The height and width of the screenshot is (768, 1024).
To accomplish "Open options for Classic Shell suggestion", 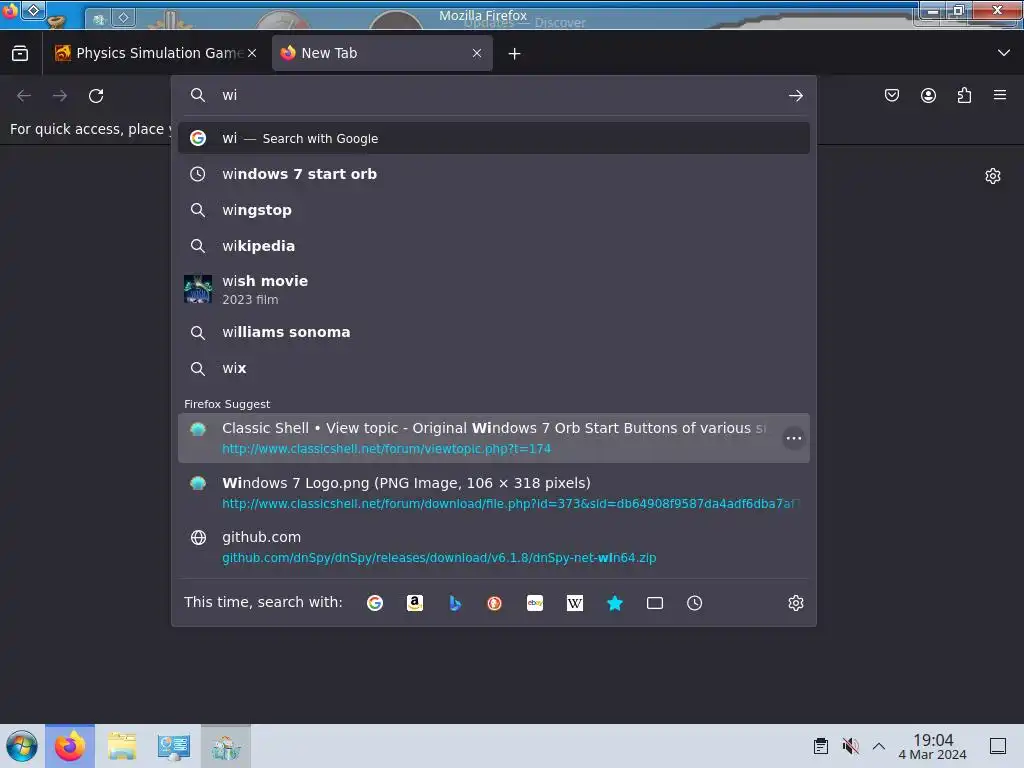I will coord(793,438).
